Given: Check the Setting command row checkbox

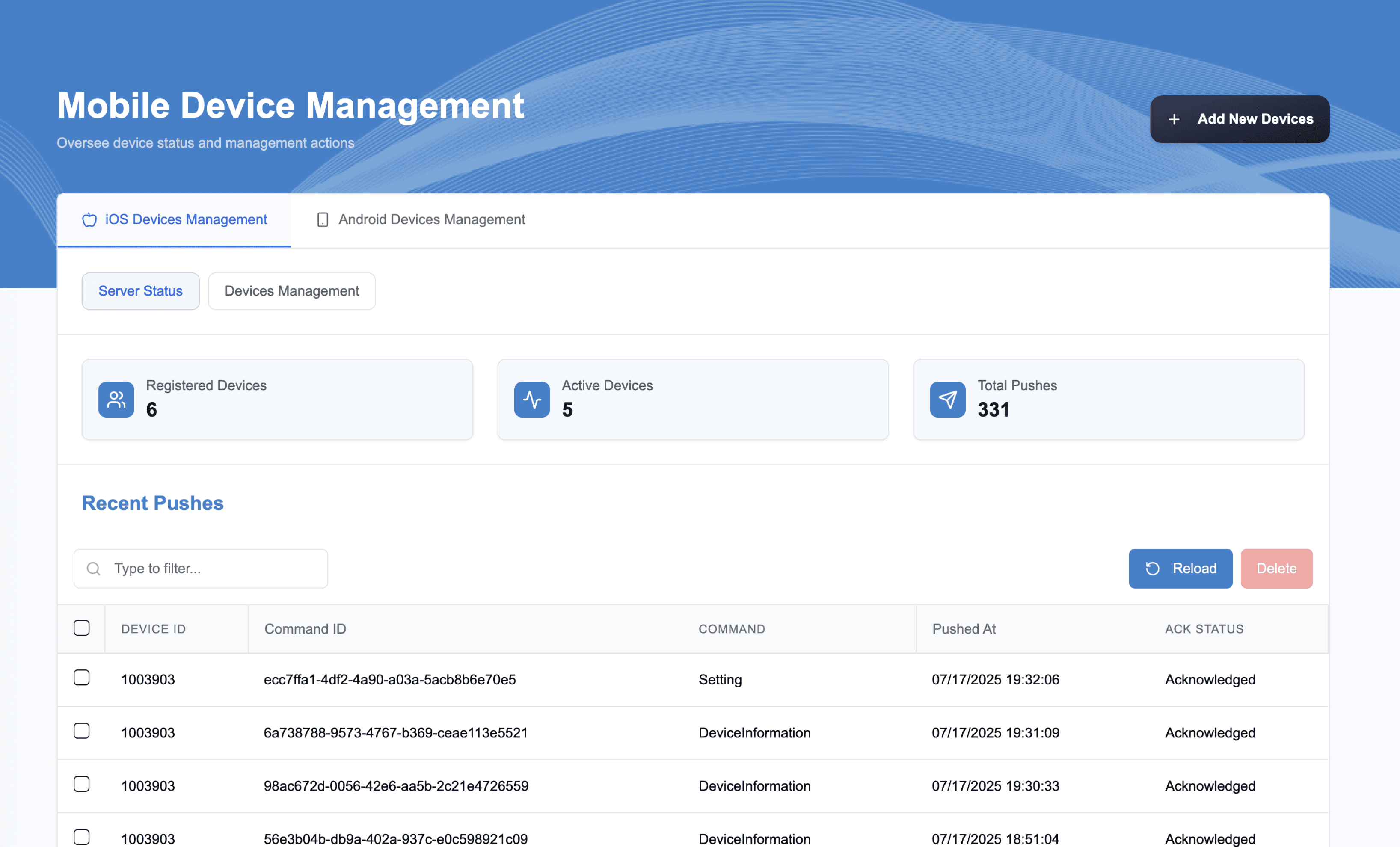Looking at the screenshot, I should (82, 678).
